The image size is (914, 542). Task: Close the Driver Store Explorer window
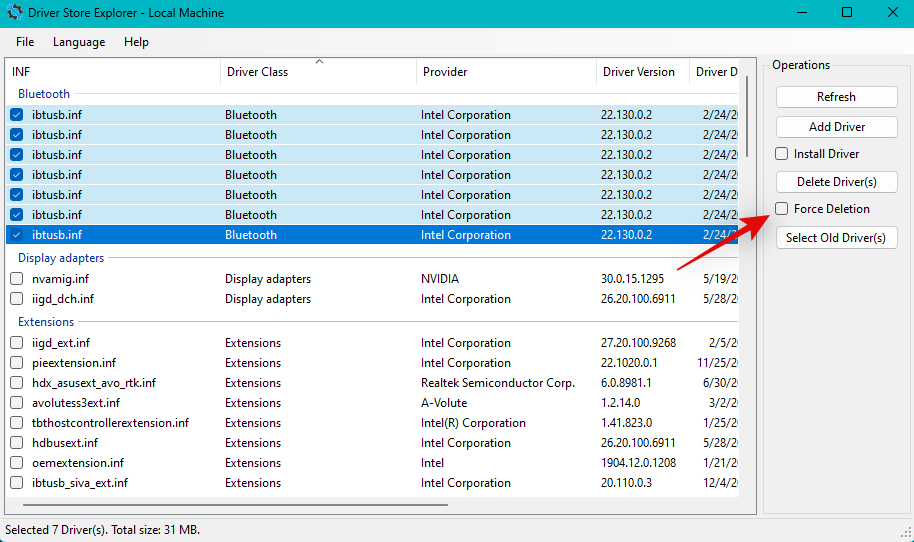pos(892,12)
